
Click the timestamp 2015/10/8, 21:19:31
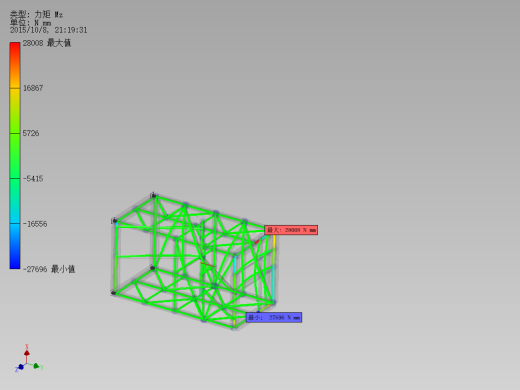pyautogui.click(x=49, y=30)
